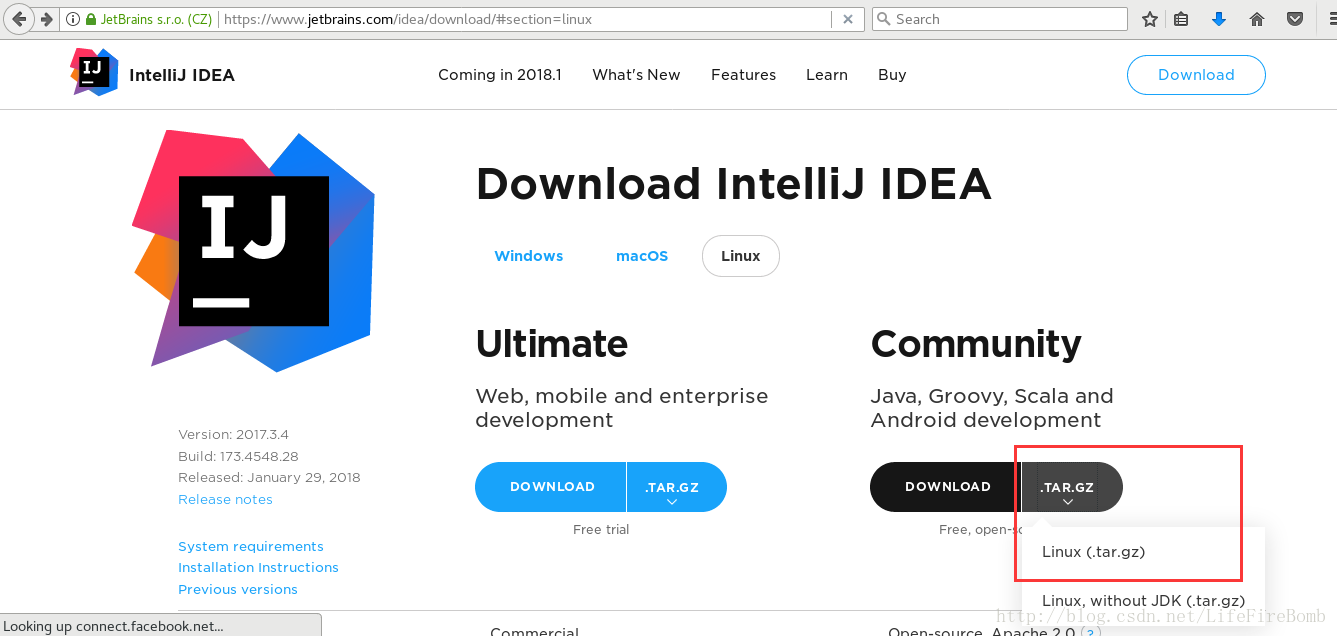Viewport: 1337px width, 636px height.
Task: Switch to the macOS platform tab
Action: coord(642,256)
